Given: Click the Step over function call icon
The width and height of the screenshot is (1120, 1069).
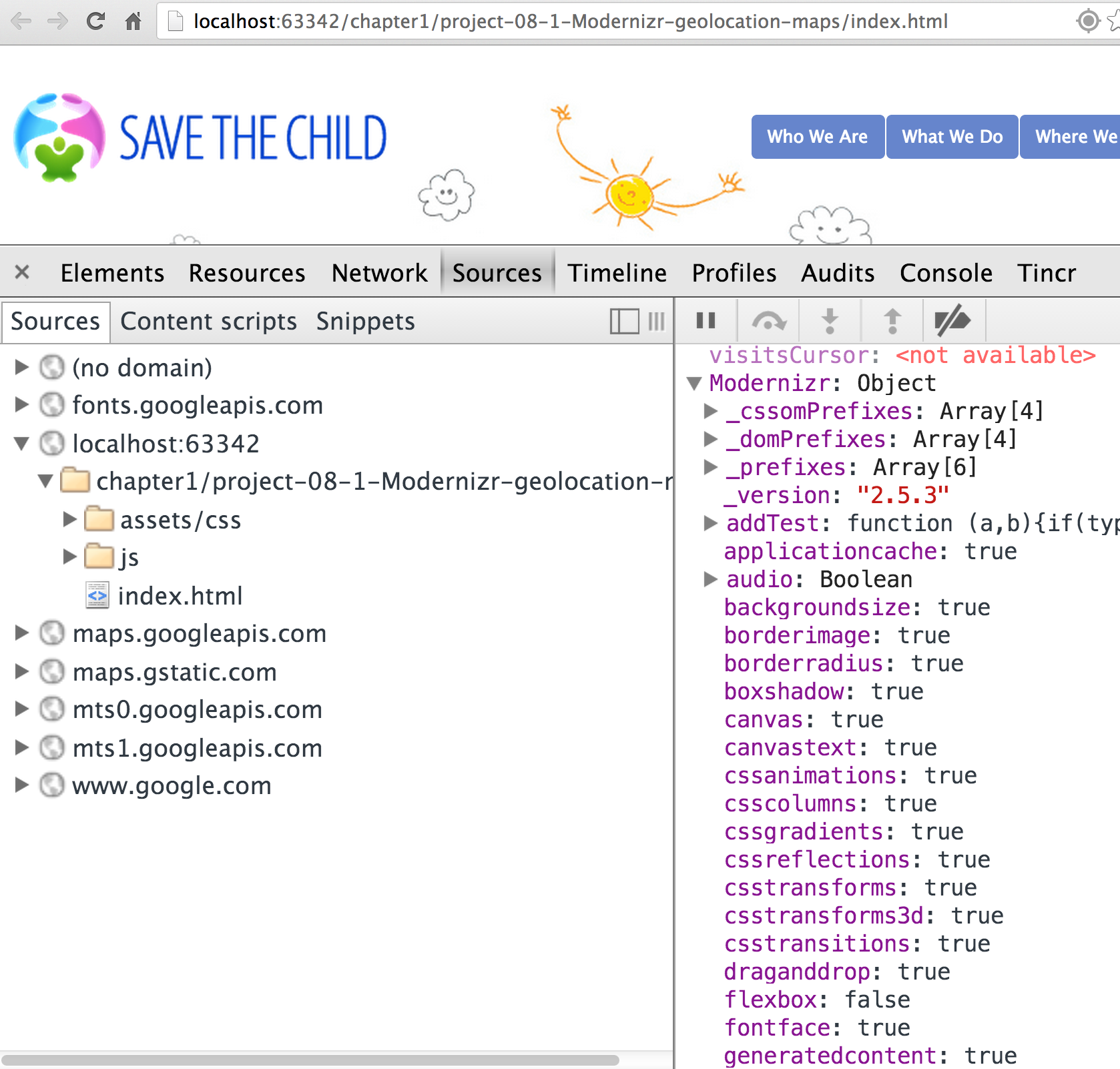Looking at the screenshot, I should (768, 321).
